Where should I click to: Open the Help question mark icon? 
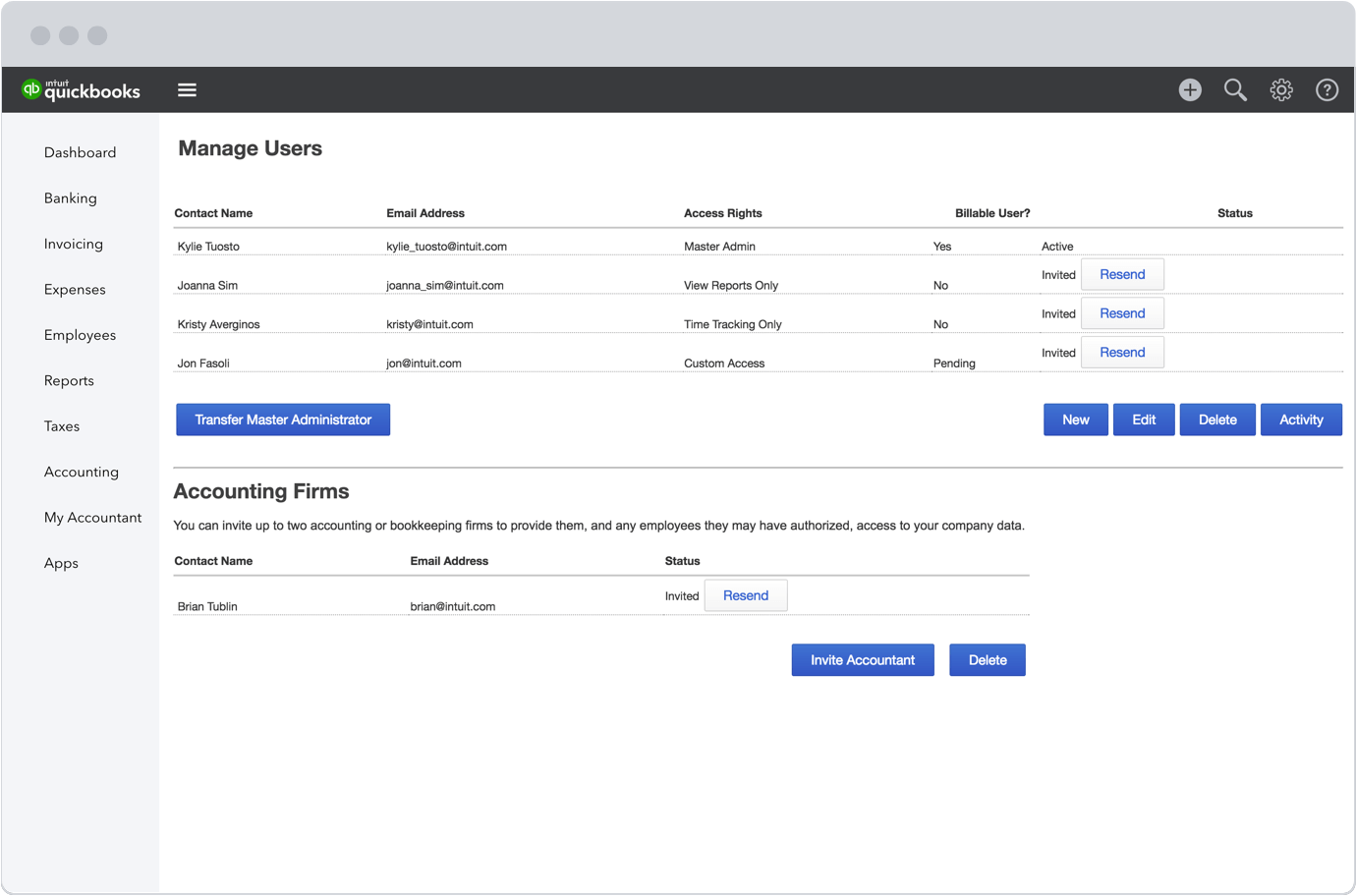(x=1327, y=90)
